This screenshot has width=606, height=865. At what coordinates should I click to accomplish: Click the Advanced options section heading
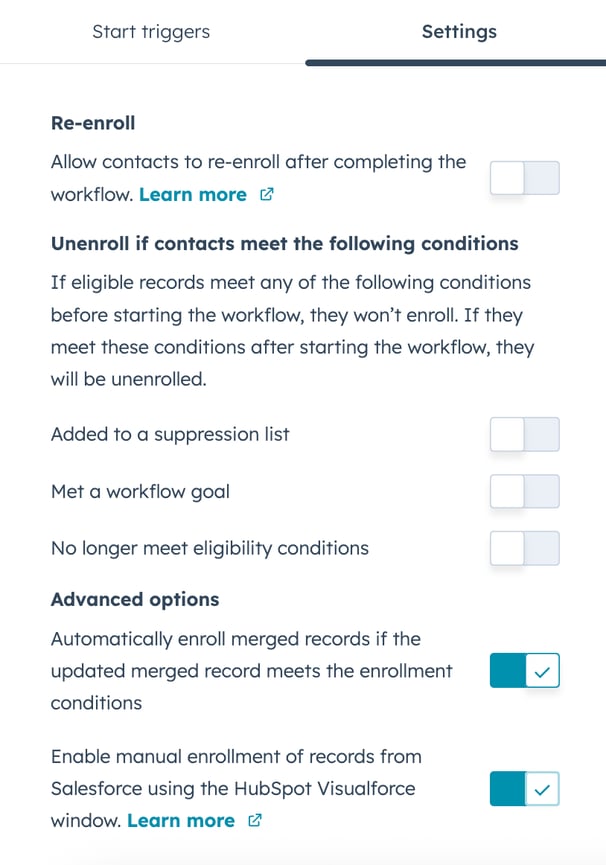135,599
